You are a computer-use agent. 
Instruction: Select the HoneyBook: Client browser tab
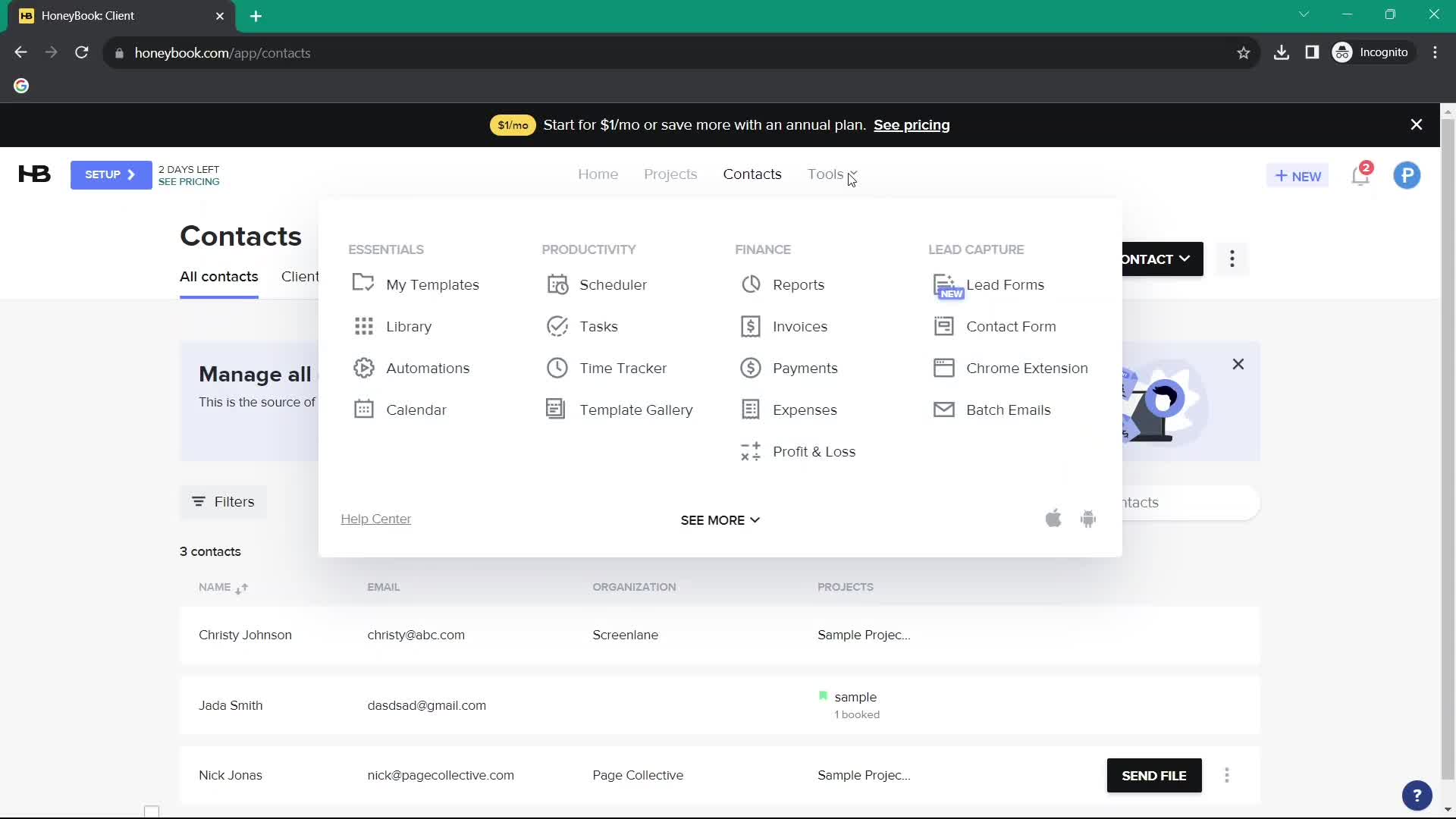121,16
